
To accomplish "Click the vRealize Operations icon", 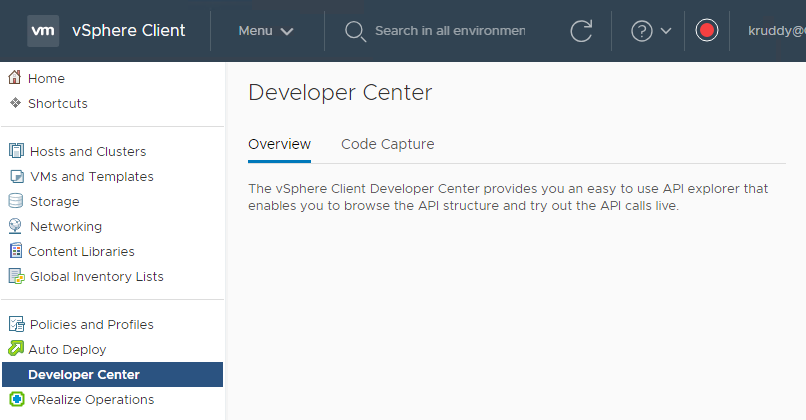I will [x=16, y=399].
